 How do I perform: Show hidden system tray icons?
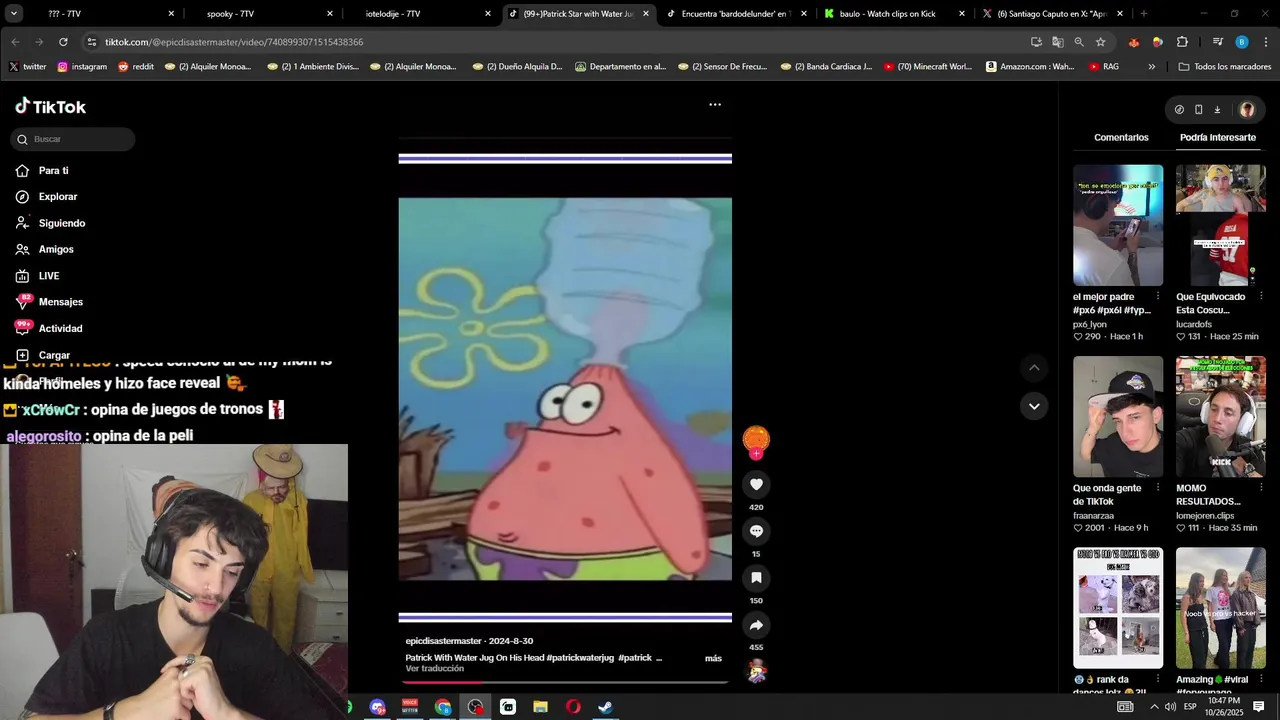pyautogui.click(x=1154, y=707)
